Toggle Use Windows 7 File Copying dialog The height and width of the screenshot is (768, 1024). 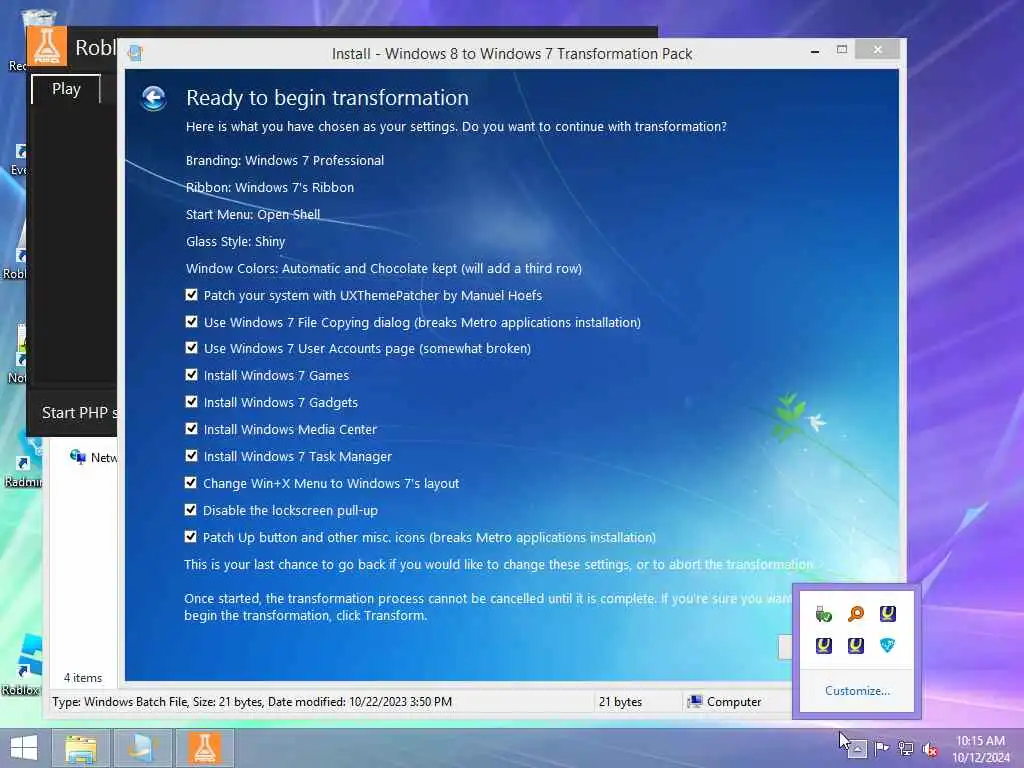pos(191,322)
